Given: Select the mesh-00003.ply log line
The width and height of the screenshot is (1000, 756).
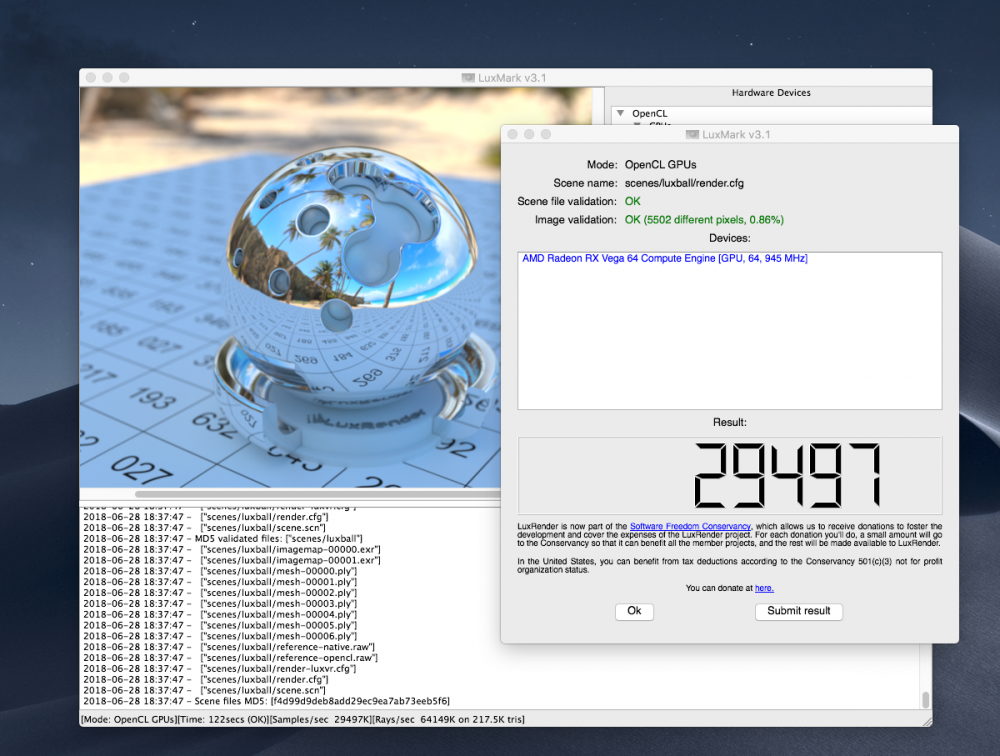Looking at the screenshot, I should (220, 604).
